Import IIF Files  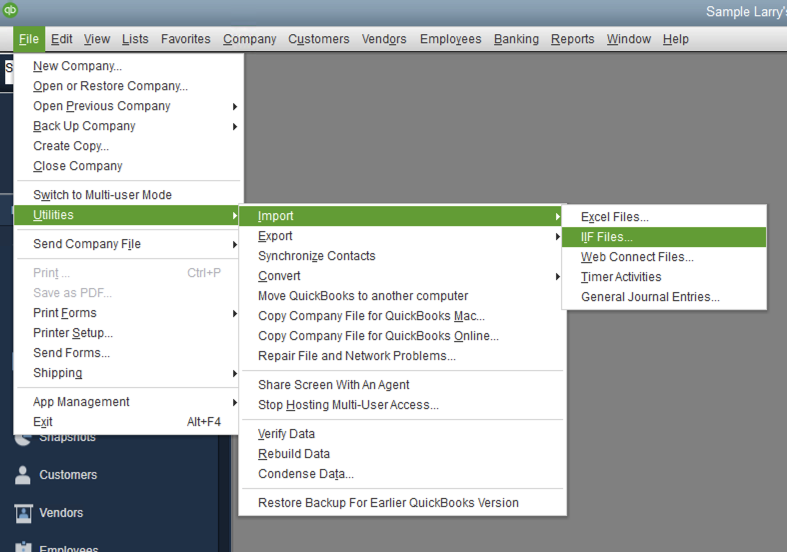coord(664,237)
